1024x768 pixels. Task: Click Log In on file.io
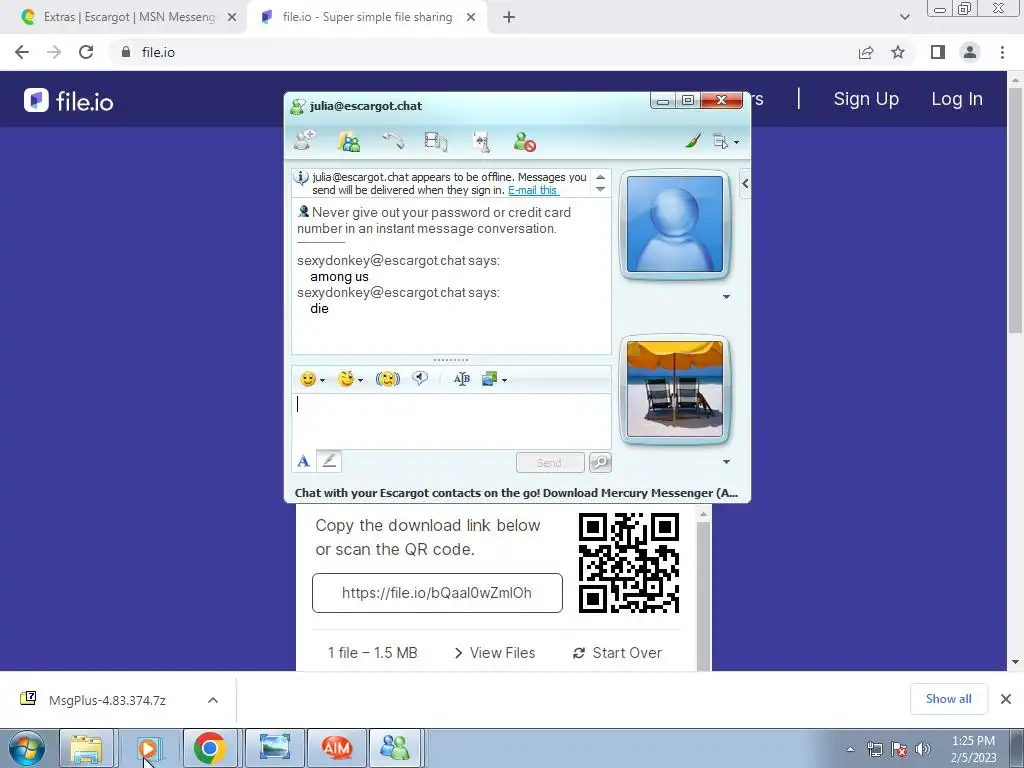tap(957, 99)
